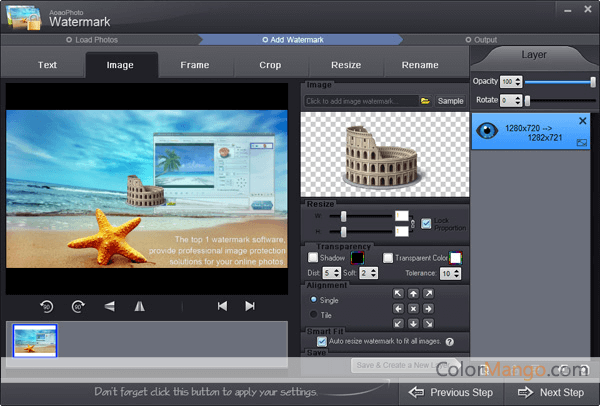
Task: Open the Crop tab
Action: pos(270,65)
